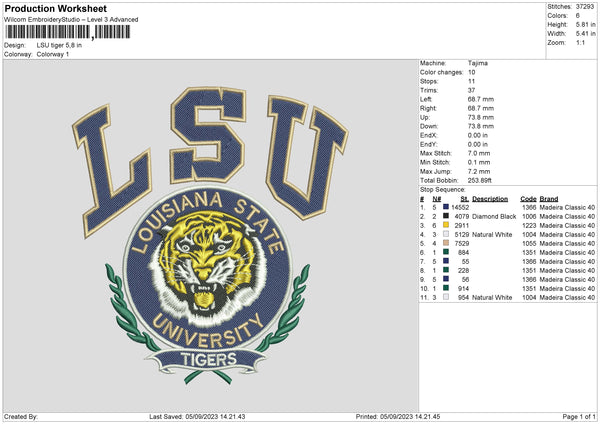
Task: Click the Stop Sequence heading
Action: tap(443, 190)
